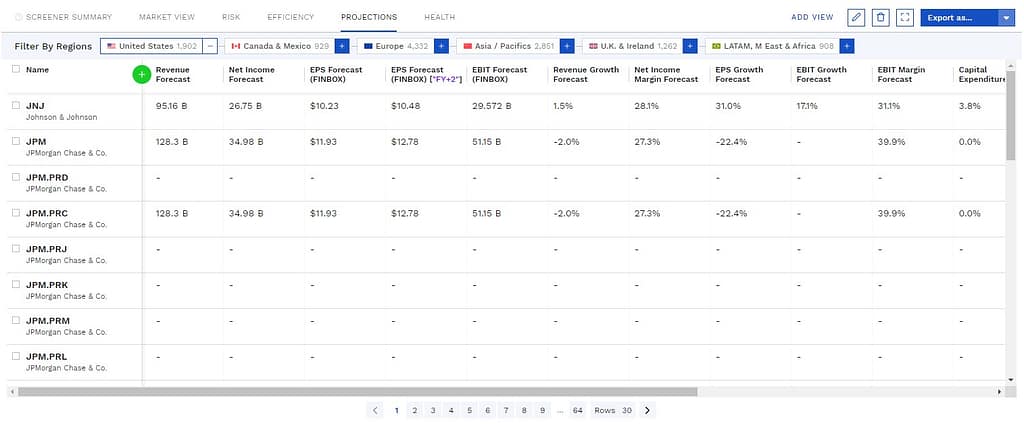Check the JPM.PRJ row checkbox

[16, 249]
